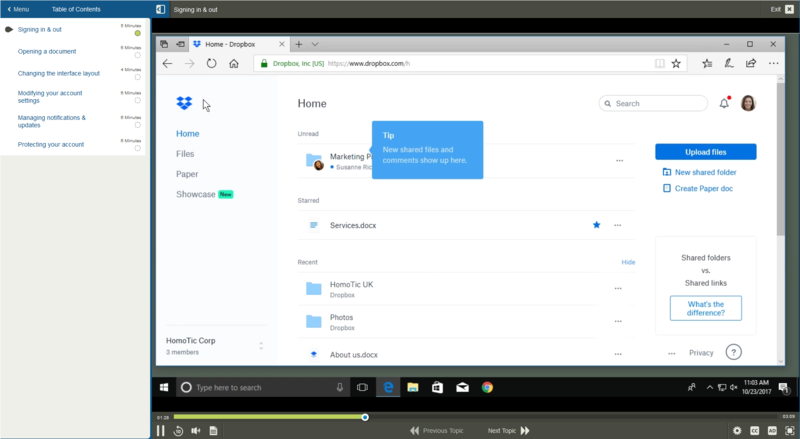Toggle closed captions CC
Viewport: 800px width, 439px height.
755,431
